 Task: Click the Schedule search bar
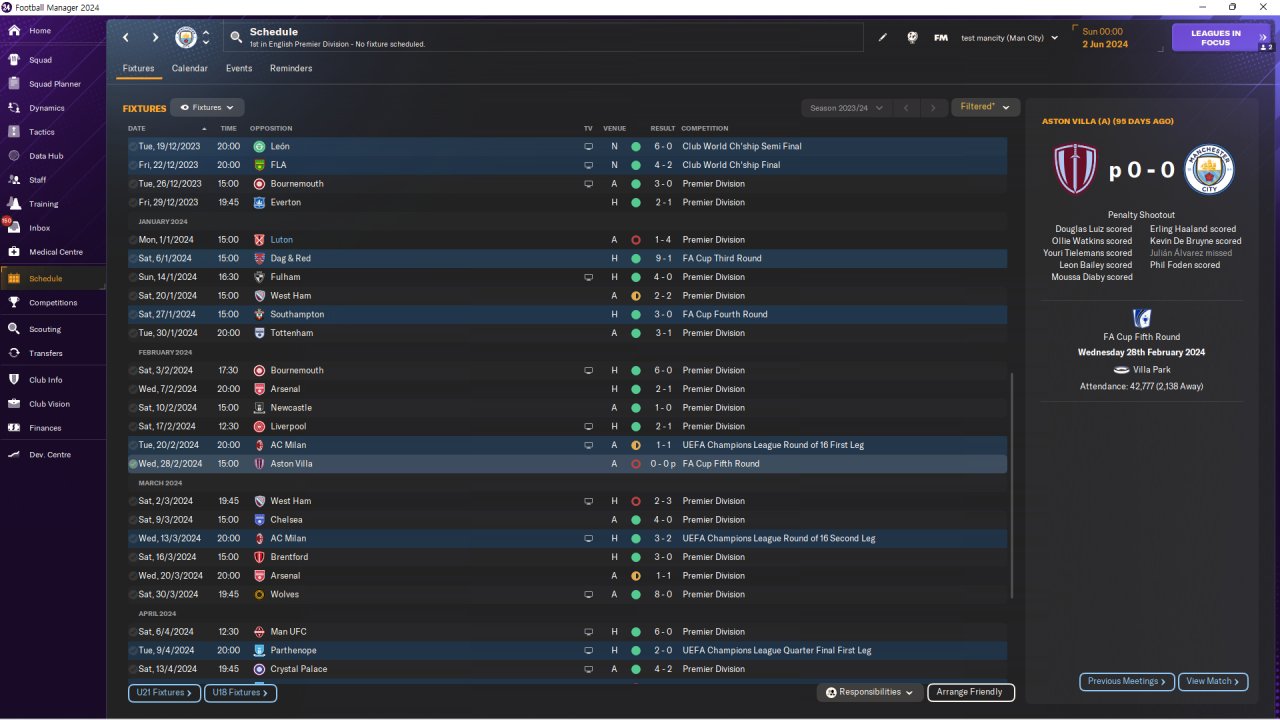pos(543,38)
